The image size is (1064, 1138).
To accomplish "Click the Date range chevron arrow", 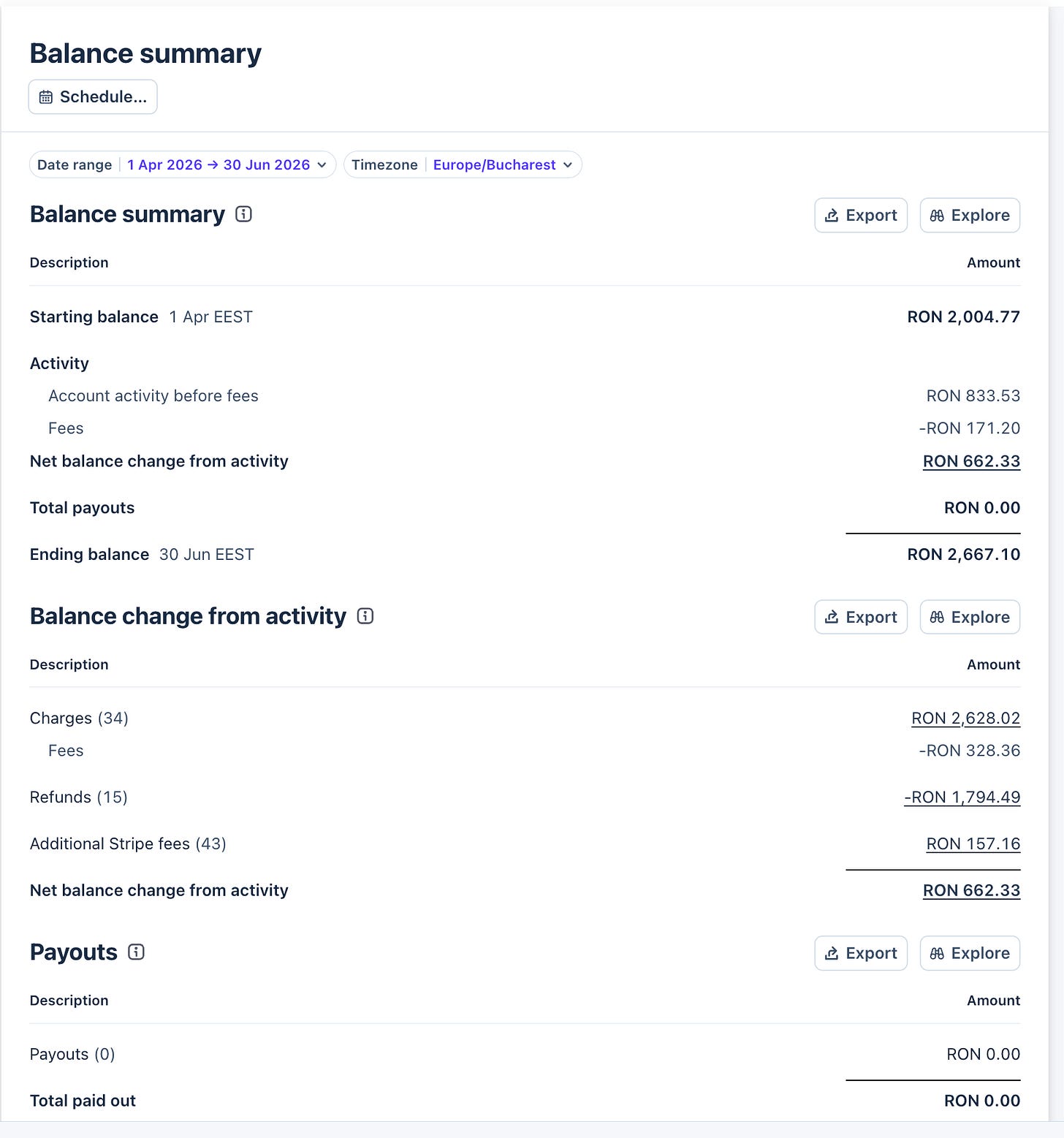I will click(322, 165).
